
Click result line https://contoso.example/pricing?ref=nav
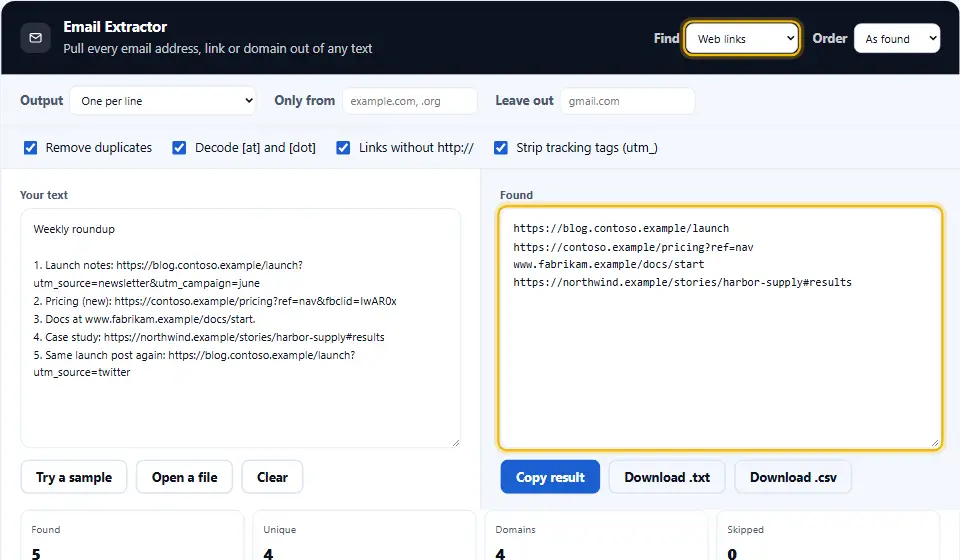633,247
